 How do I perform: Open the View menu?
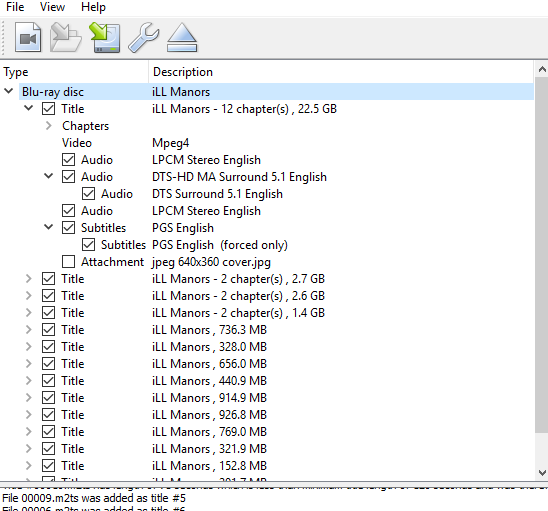(x=52, y=7)
